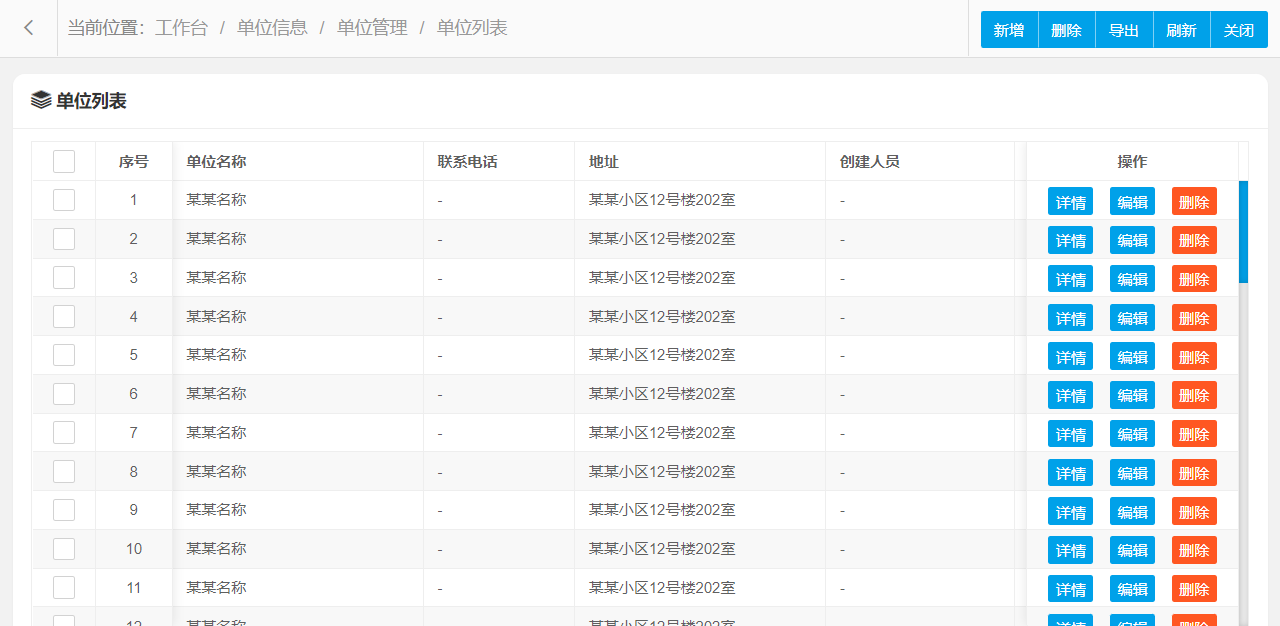Delete row 1 with its 删除 button
Viewport: 1280px width, 626px height.
click(x=1194, y=201)
